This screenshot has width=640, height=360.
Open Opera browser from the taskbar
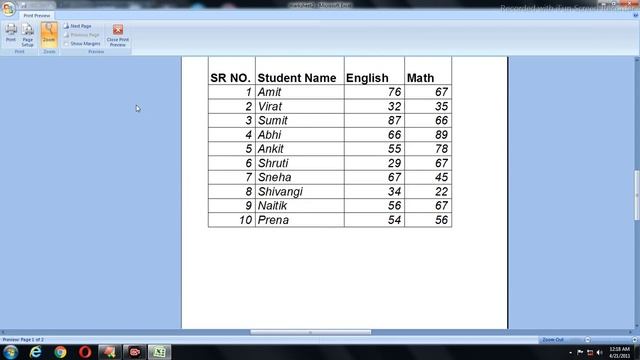coord(85,352)
